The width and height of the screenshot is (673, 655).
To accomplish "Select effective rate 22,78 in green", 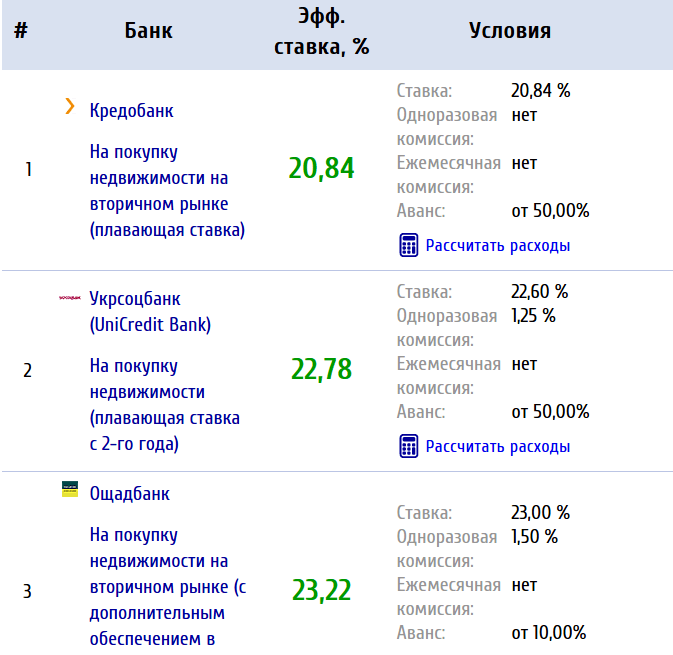I will point(321,369).
